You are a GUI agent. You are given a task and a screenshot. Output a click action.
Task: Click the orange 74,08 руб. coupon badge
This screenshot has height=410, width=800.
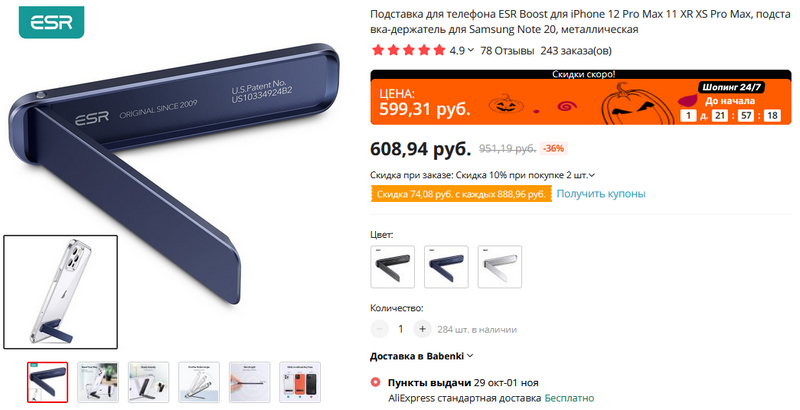tap(461, 194)
